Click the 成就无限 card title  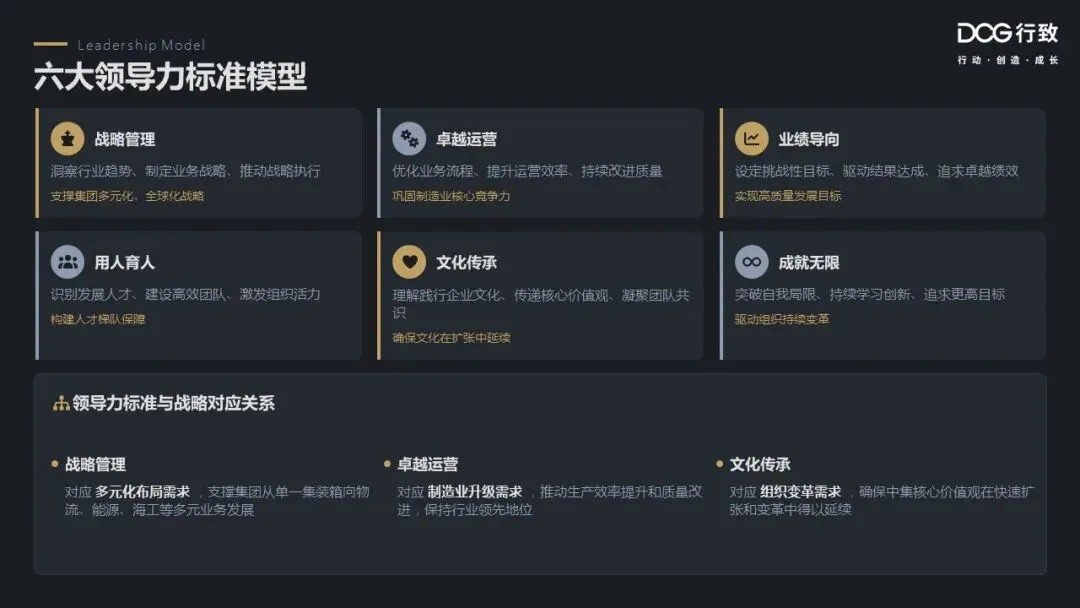[x=809, y=262]
